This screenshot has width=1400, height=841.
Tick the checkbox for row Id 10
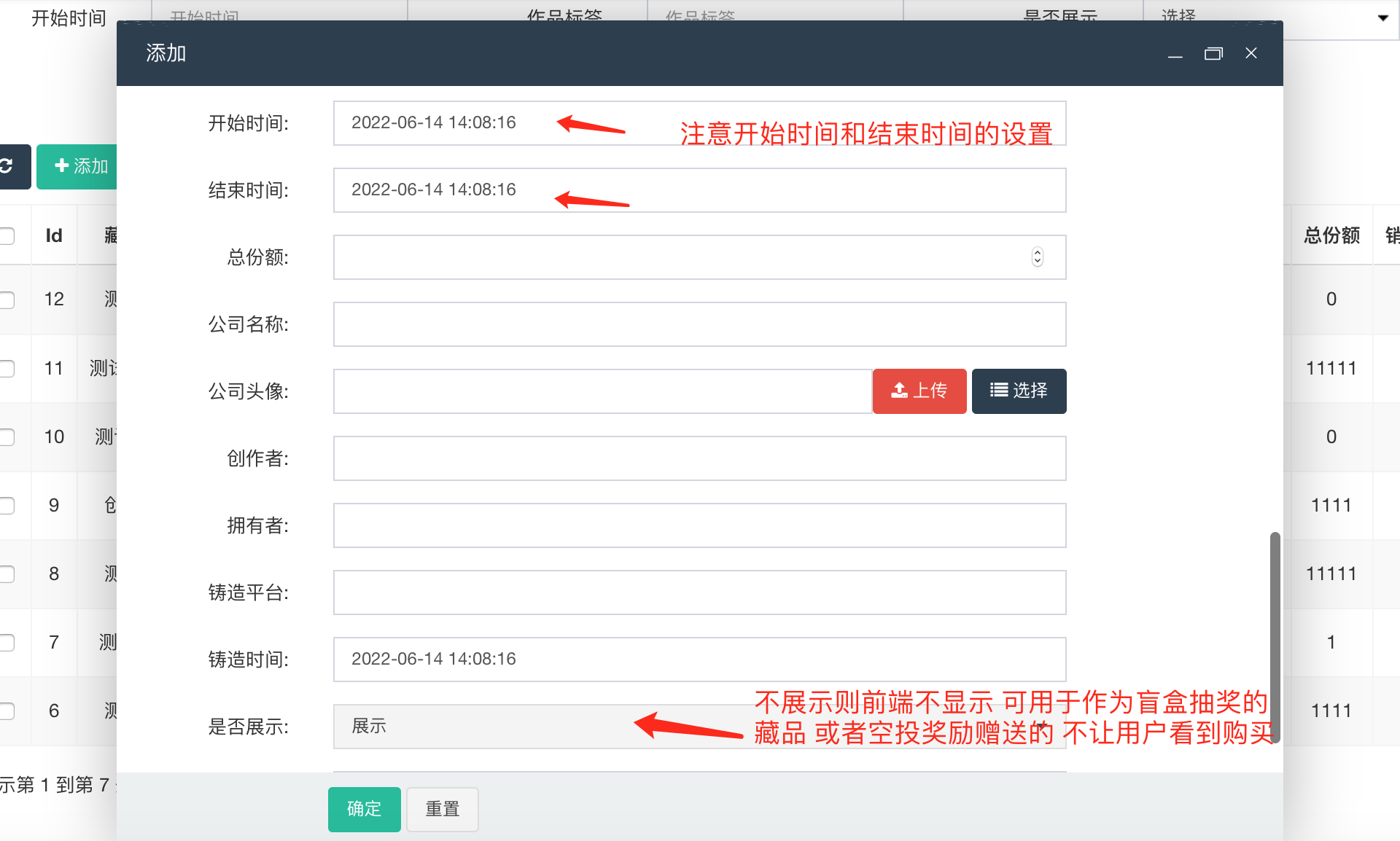pyautogui.click(x=7, y=437)
